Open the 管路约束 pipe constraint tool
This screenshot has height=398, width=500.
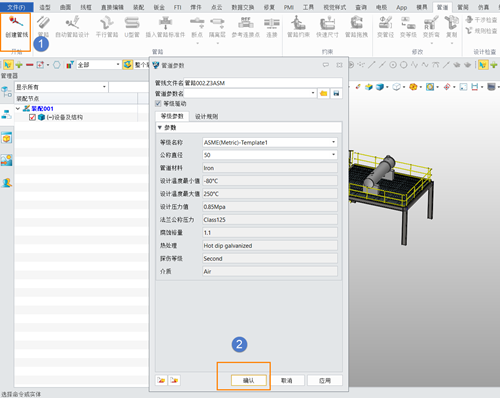point(298,27)
